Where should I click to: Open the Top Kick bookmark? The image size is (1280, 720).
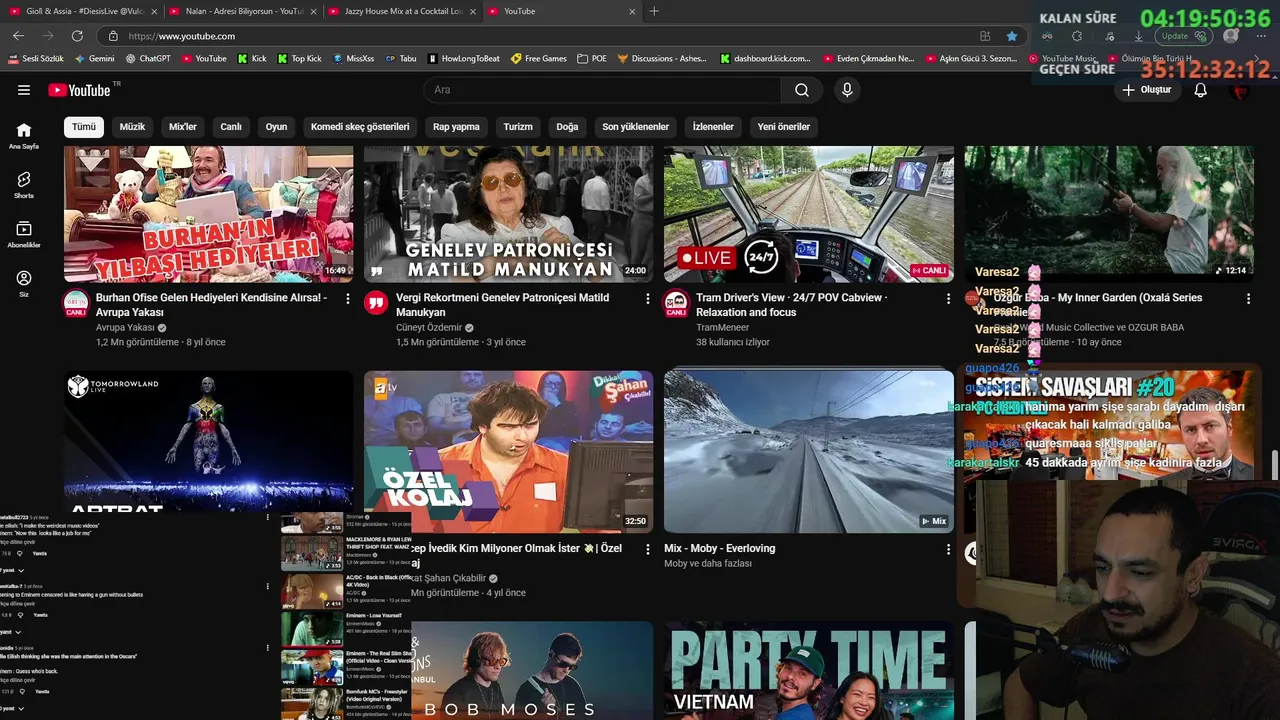(x=299, y=59)
